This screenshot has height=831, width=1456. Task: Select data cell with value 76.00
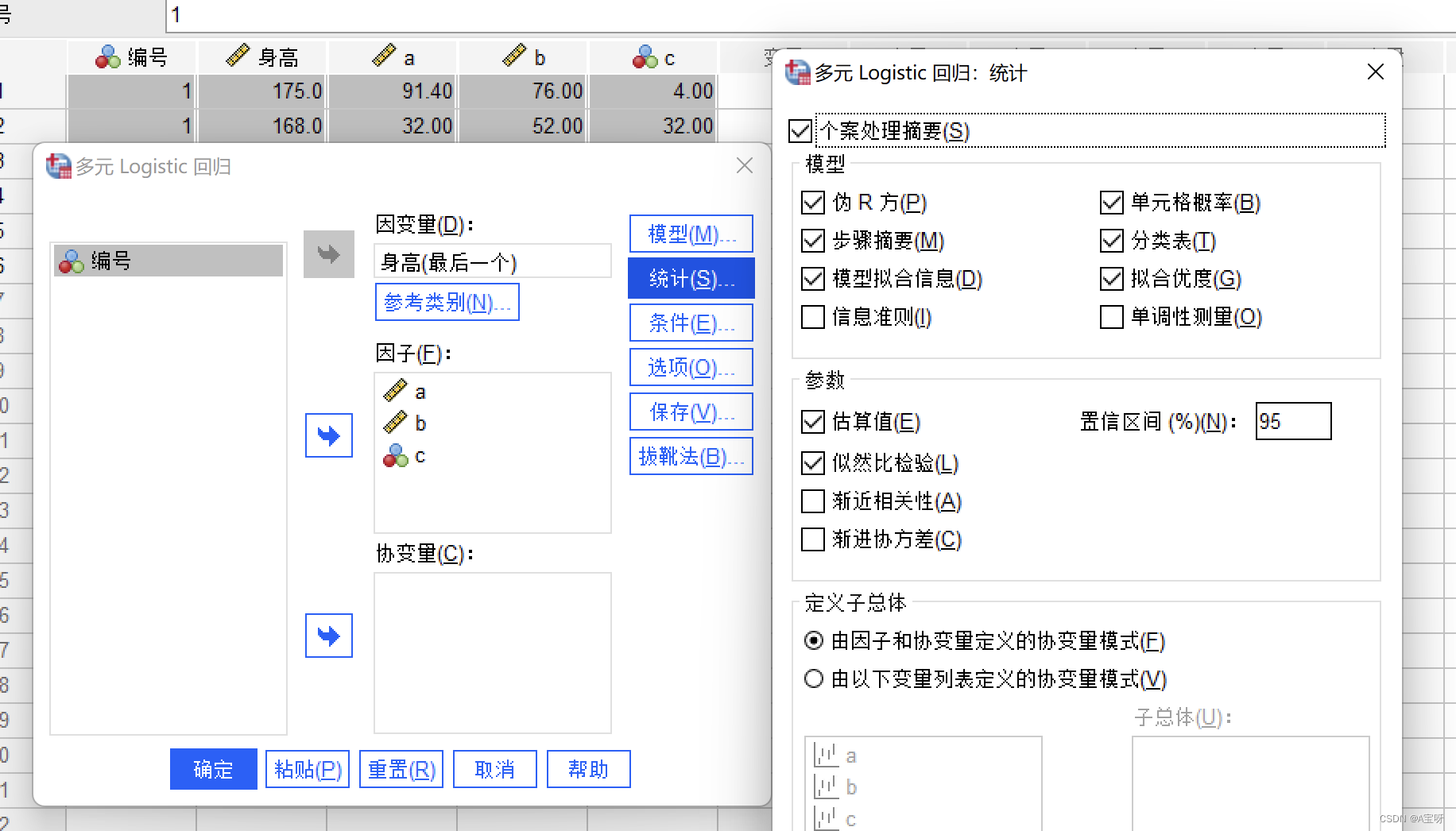[522, 91]
